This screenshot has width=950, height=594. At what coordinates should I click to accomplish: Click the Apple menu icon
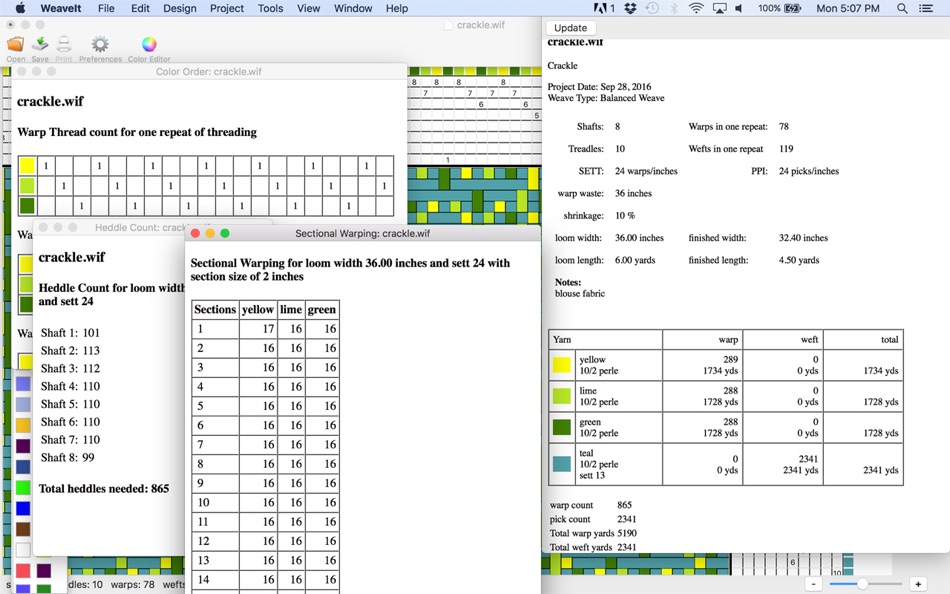[x=20, y=8]
